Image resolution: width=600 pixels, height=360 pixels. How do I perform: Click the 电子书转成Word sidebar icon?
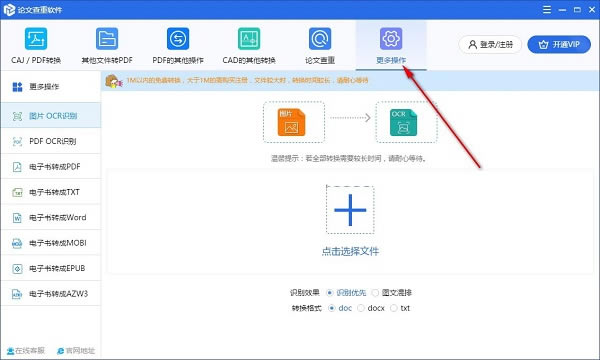tap(17, 218)
